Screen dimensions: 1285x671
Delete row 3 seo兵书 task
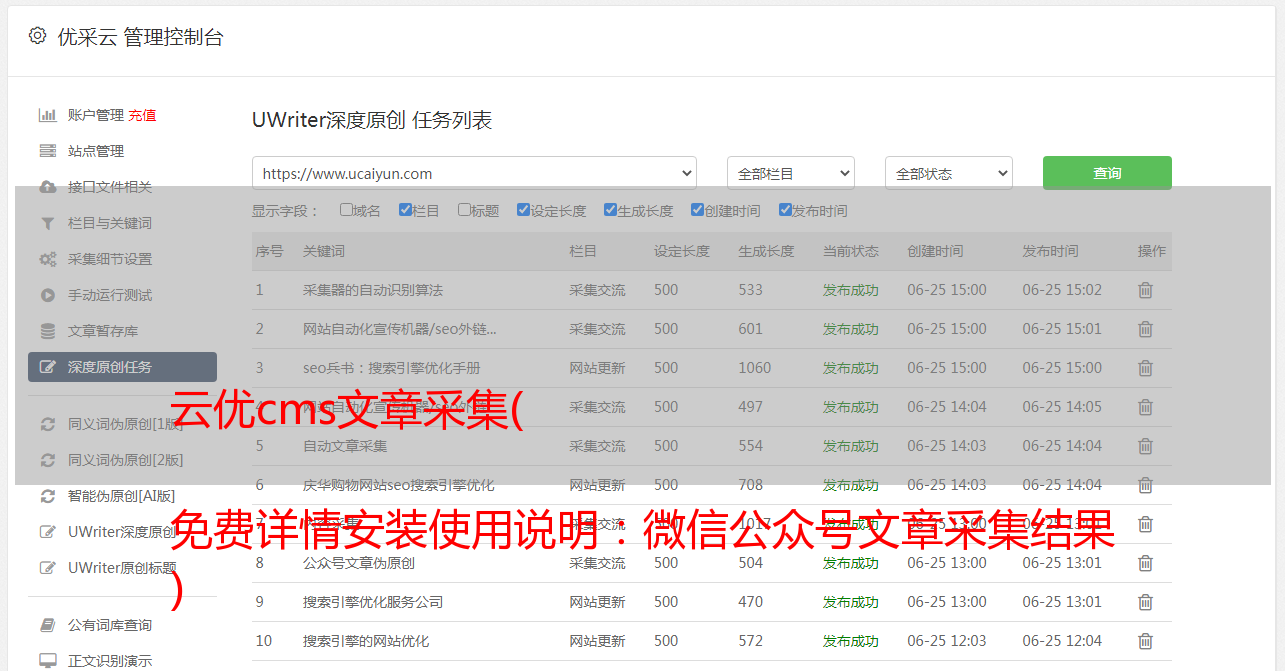click(1146, 368)
